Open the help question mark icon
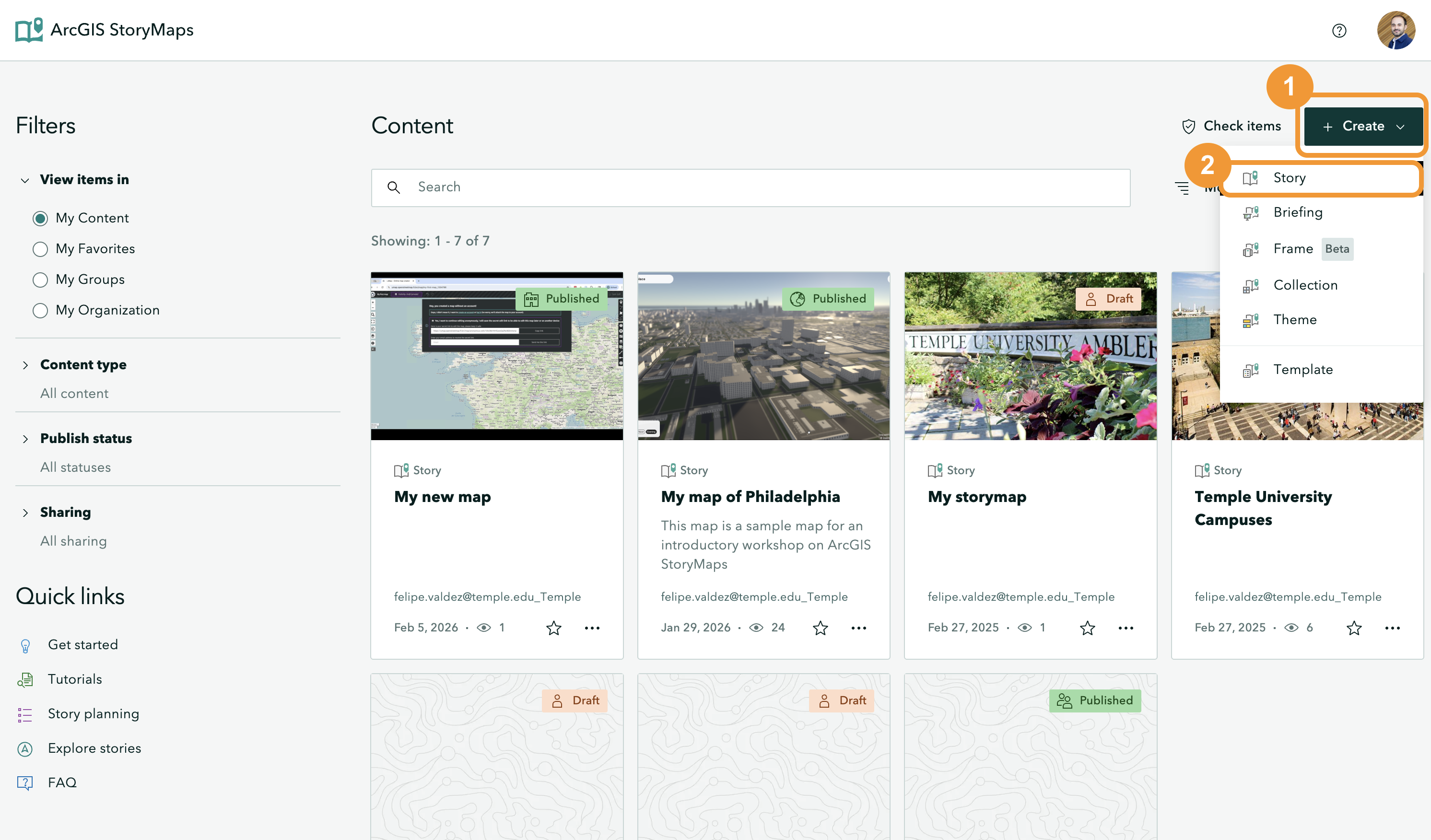 coord(1339,31)
